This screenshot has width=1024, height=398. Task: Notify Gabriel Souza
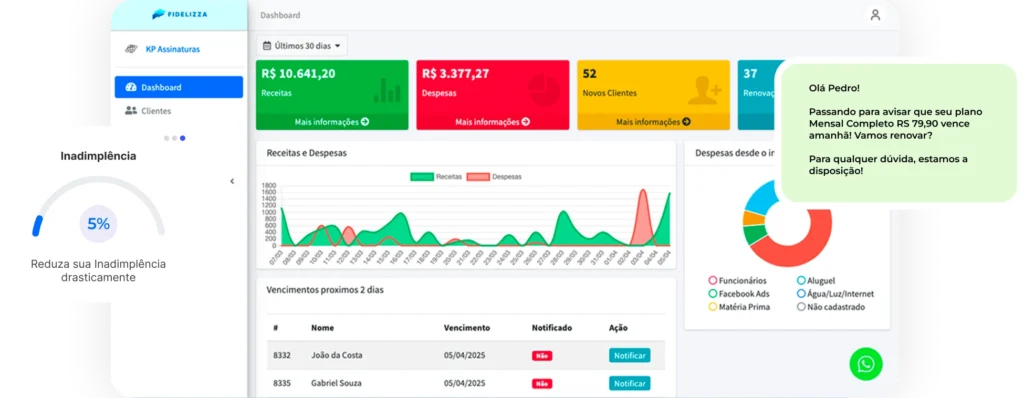[x=630, y=384]
